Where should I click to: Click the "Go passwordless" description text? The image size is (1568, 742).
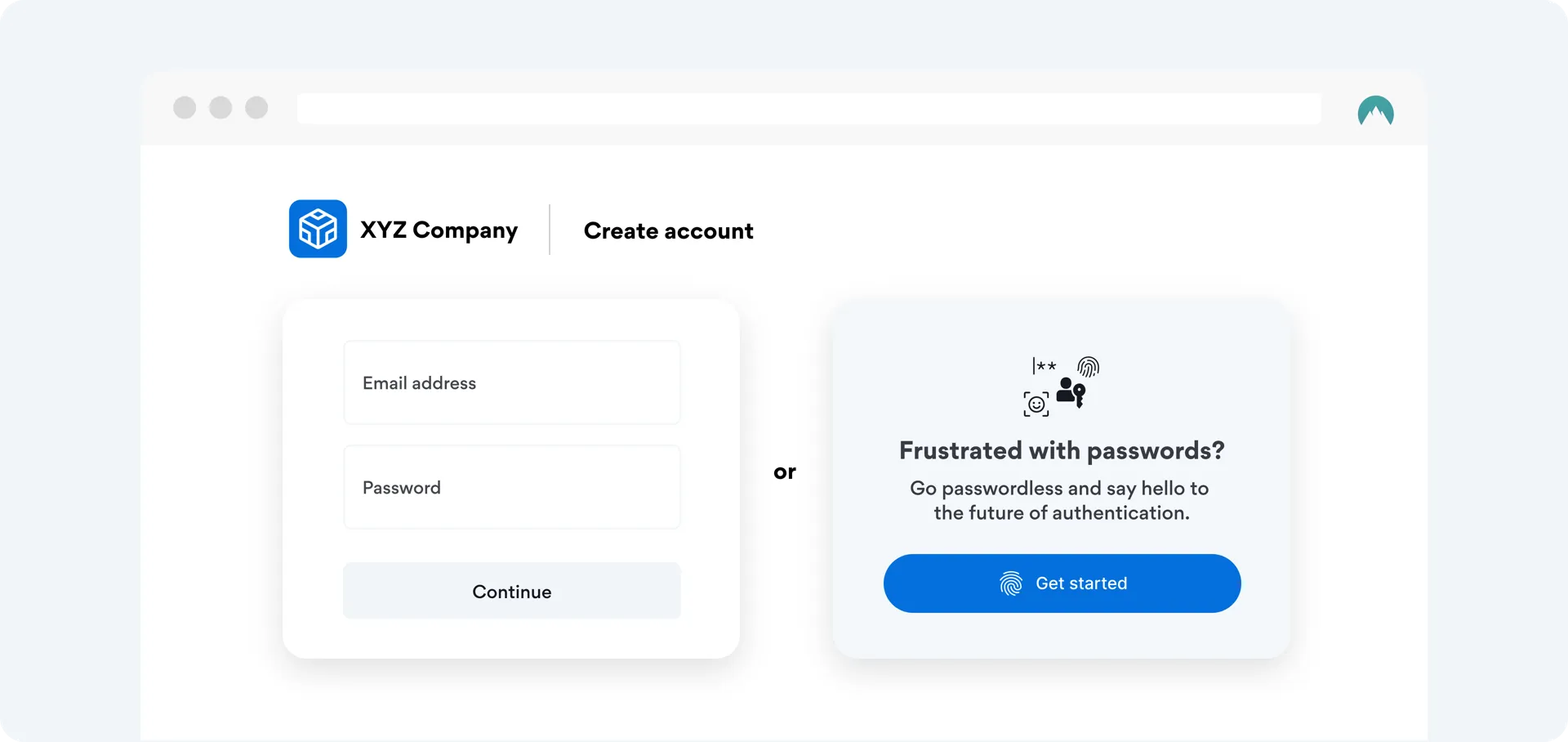pyautogui.click(x=1060, y=500)
